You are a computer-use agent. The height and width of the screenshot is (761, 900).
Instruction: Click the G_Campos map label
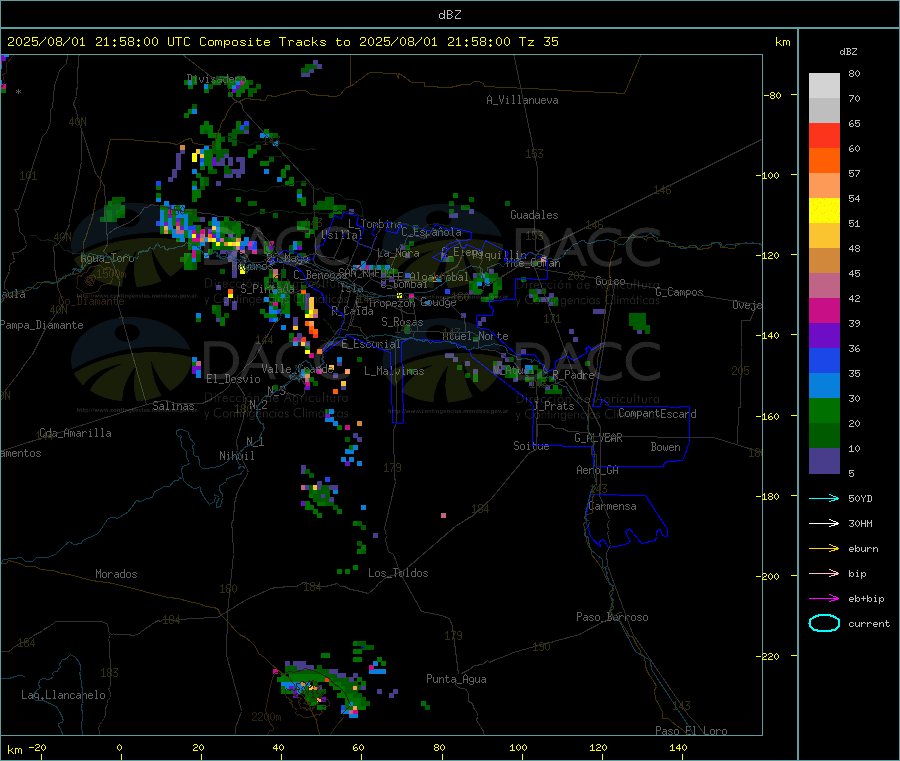point(679,292)
